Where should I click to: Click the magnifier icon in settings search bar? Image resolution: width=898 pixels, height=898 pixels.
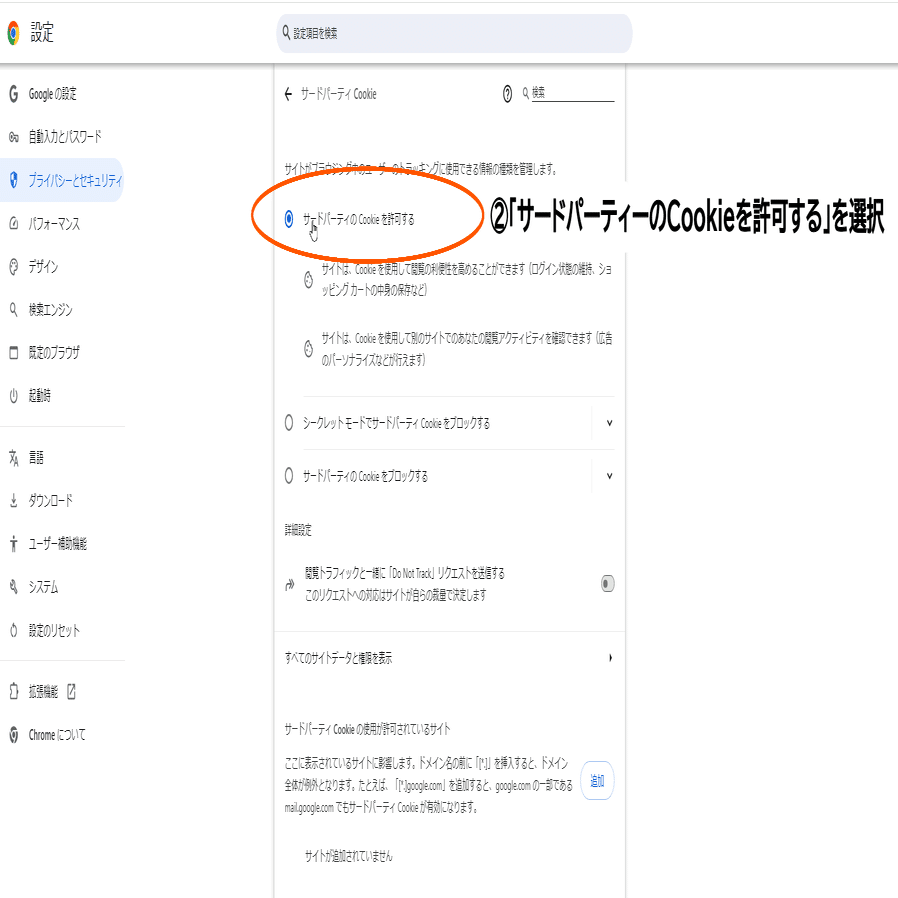coord(286,33)
